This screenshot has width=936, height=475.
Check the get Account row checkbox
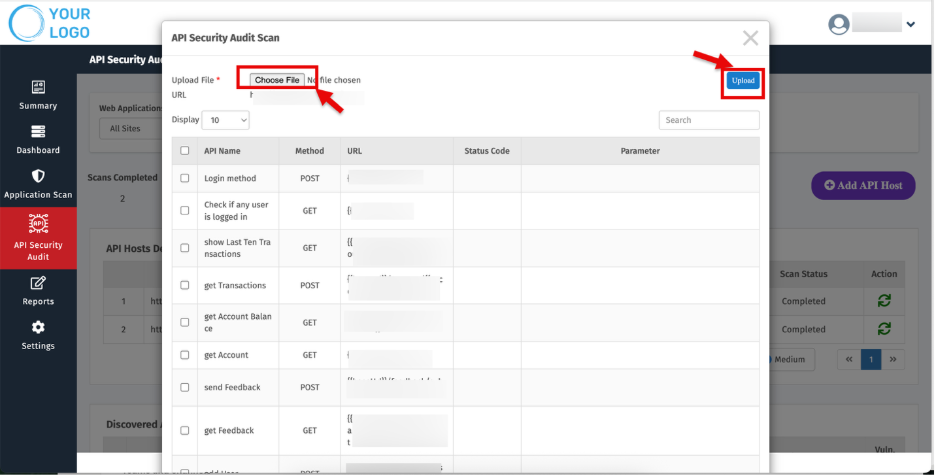point(184,355)
